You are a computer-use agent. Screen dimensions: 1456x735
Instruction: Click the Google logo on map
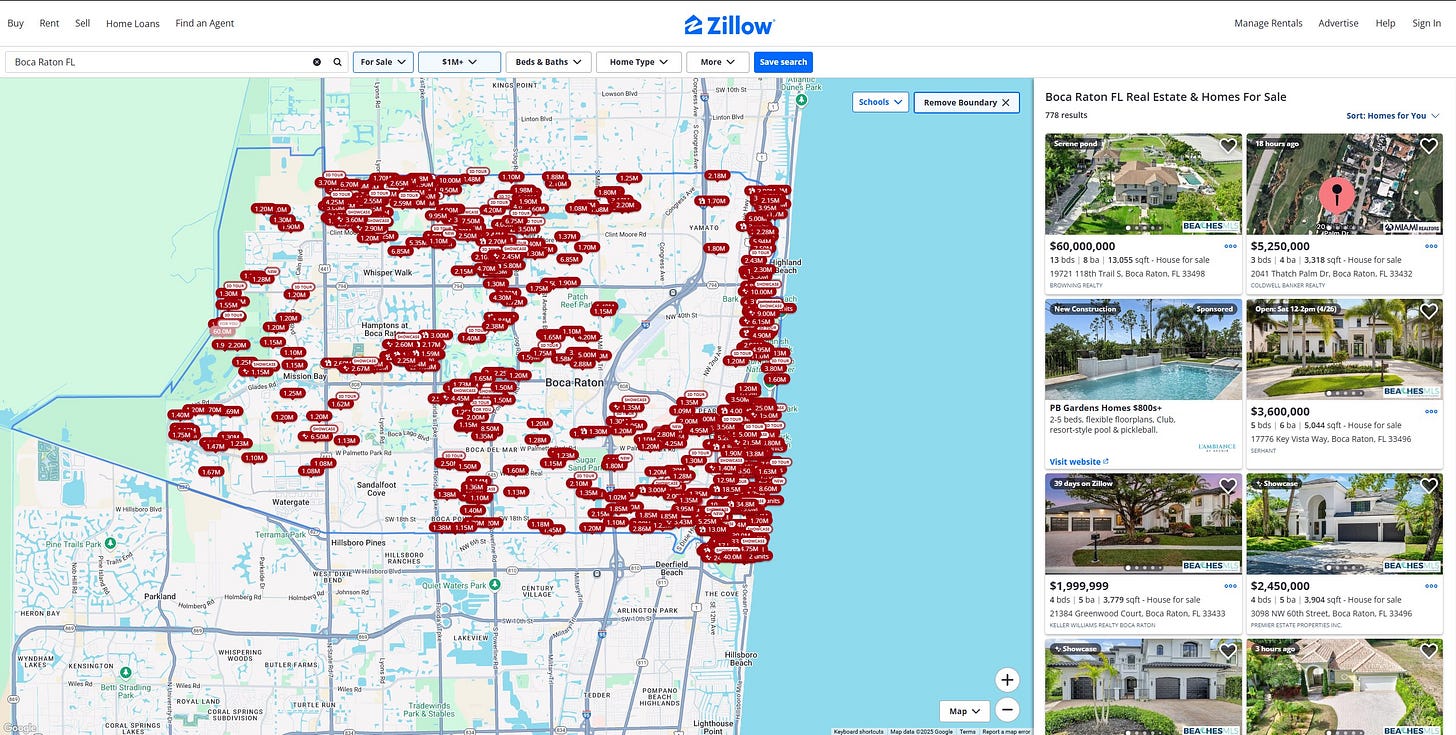coord(18,728)
